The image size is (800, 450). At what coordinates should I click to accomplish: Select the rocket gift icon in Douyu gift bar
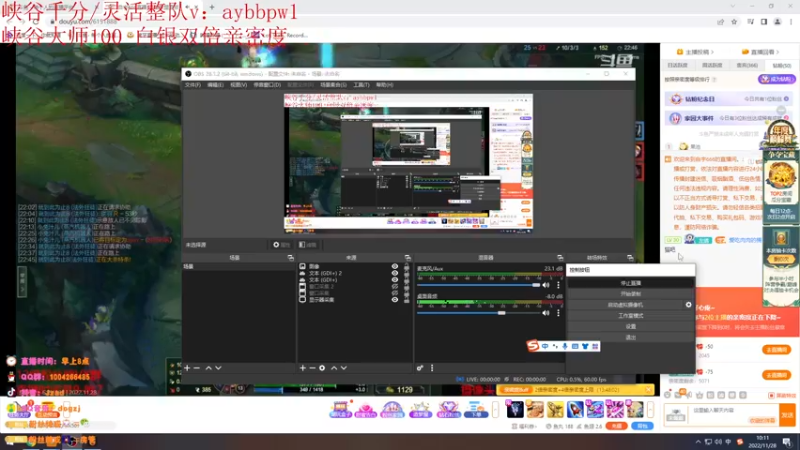(575, 409)
